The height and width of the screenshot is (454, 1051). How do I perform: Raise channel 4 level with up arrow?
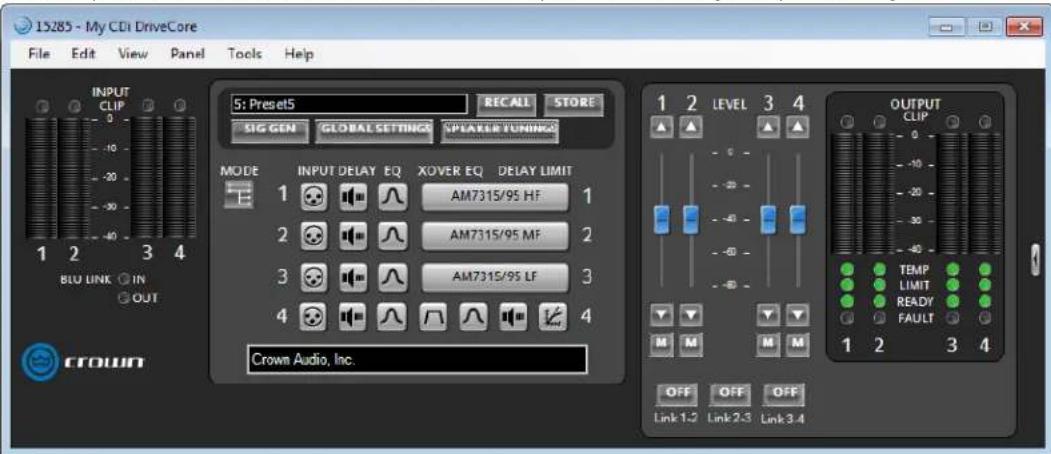point(797,126)
